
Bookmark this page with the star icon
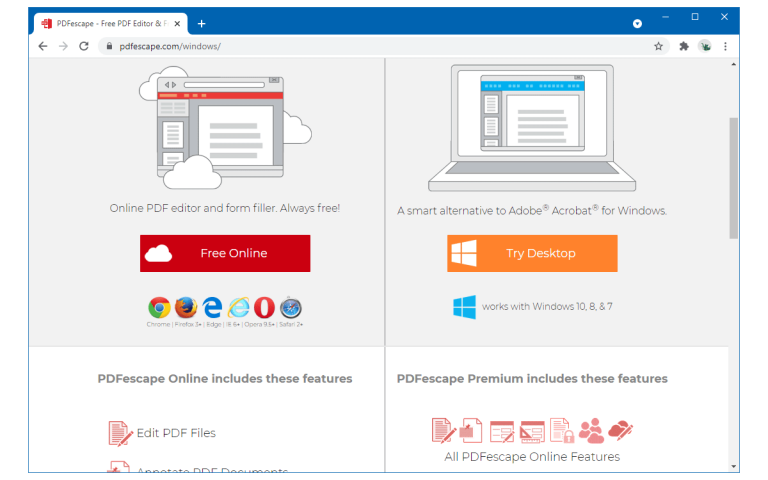(x=658, y=46)
